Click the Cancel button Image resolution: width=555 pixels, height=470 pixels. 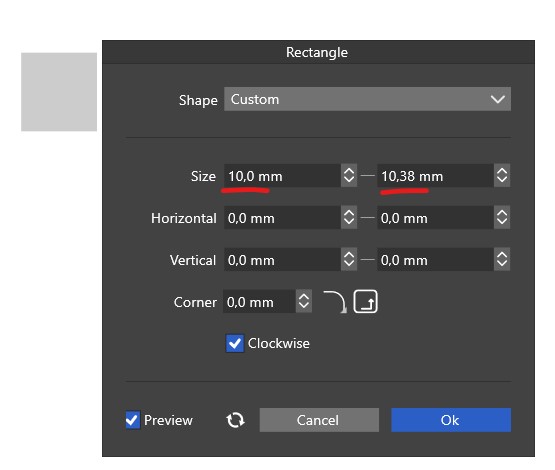pos(319,420)
